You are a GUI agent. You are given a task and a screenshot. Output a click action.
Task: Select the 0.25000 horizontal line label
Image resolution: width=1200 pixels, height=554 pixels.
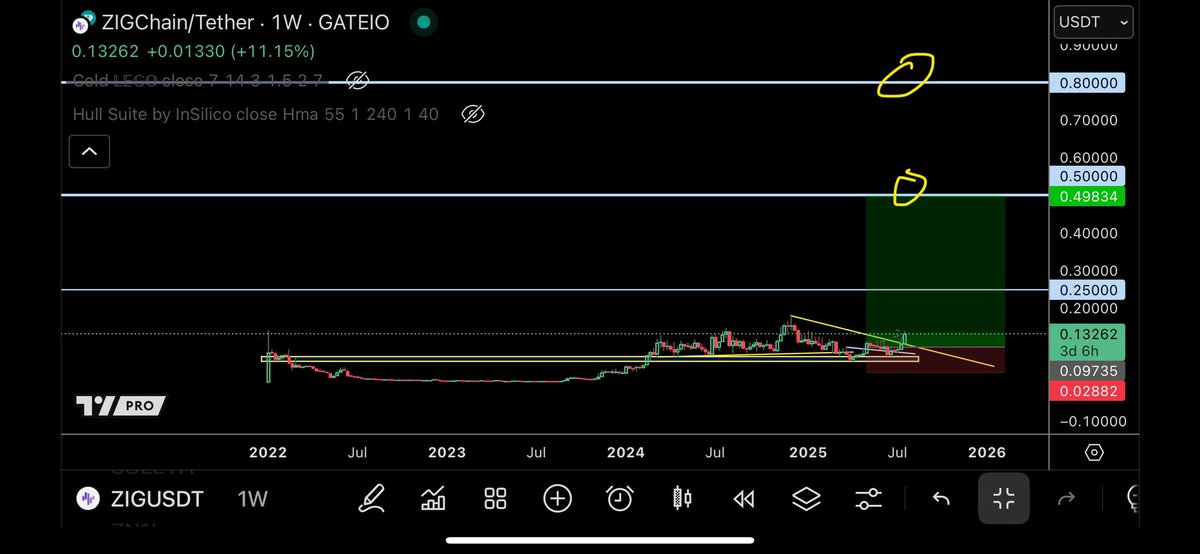point(1089,290)
